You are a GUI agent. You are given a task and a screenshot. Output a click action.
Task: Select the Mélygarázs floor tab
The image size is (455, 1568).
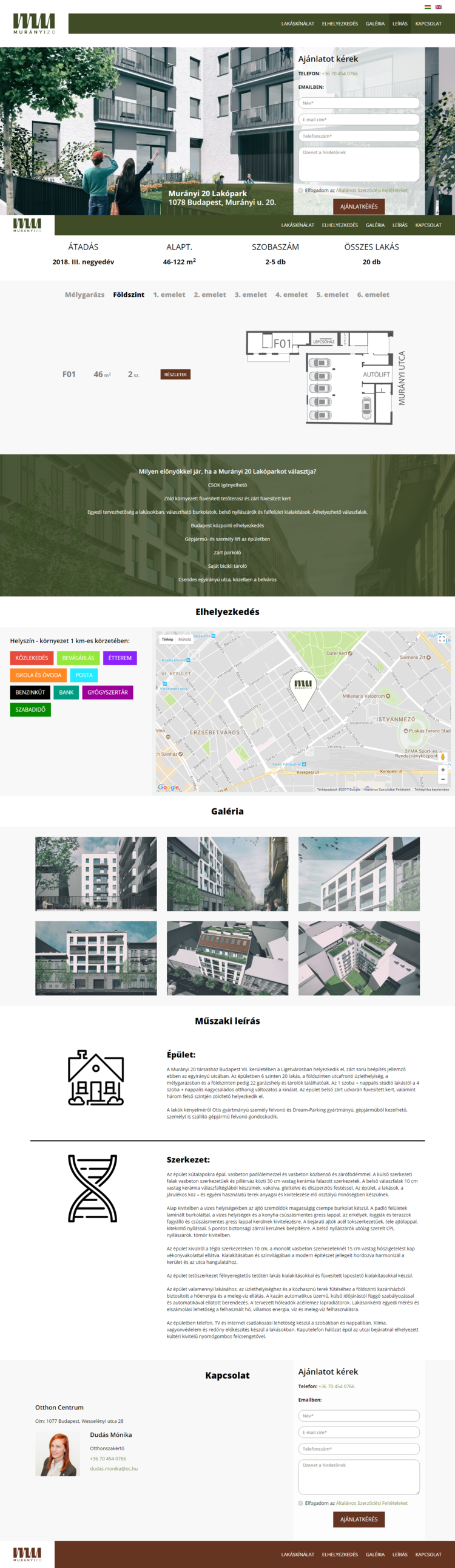click(x=84, y=295)
